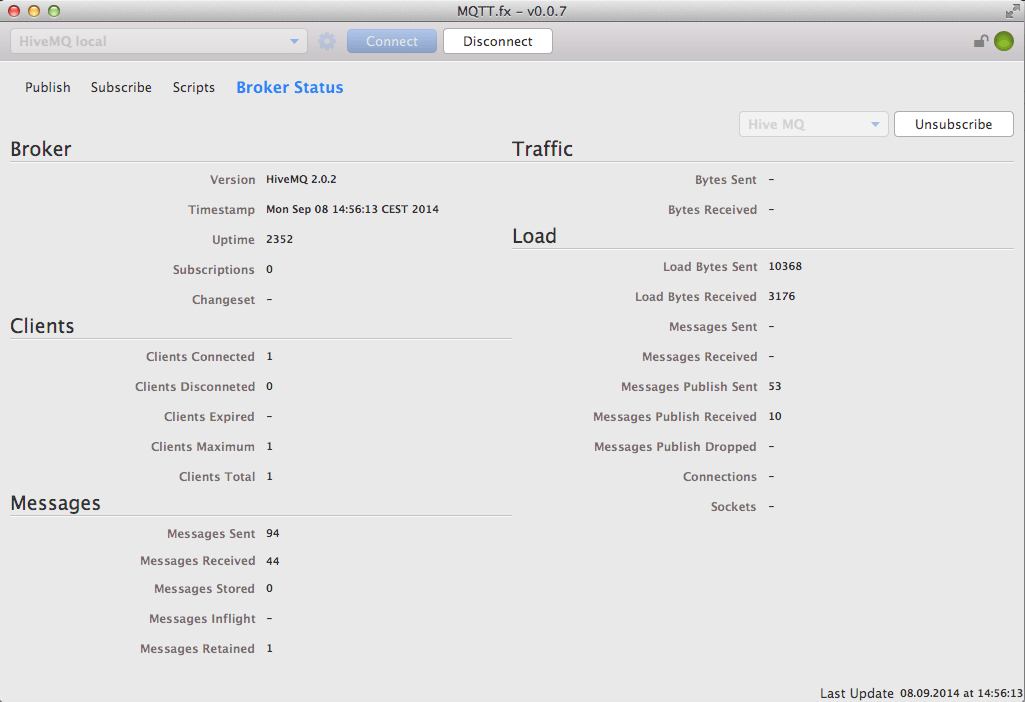Click the yellow minimize window button
Viewport: 1025px width, 702px height.
pos(34,10)
